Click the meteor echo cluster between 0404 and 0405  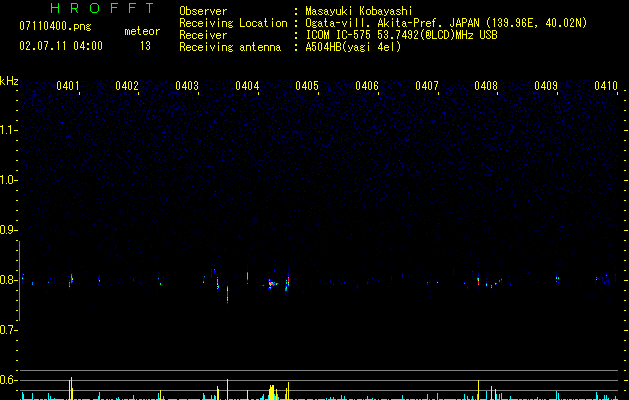(x=273, y=284)
